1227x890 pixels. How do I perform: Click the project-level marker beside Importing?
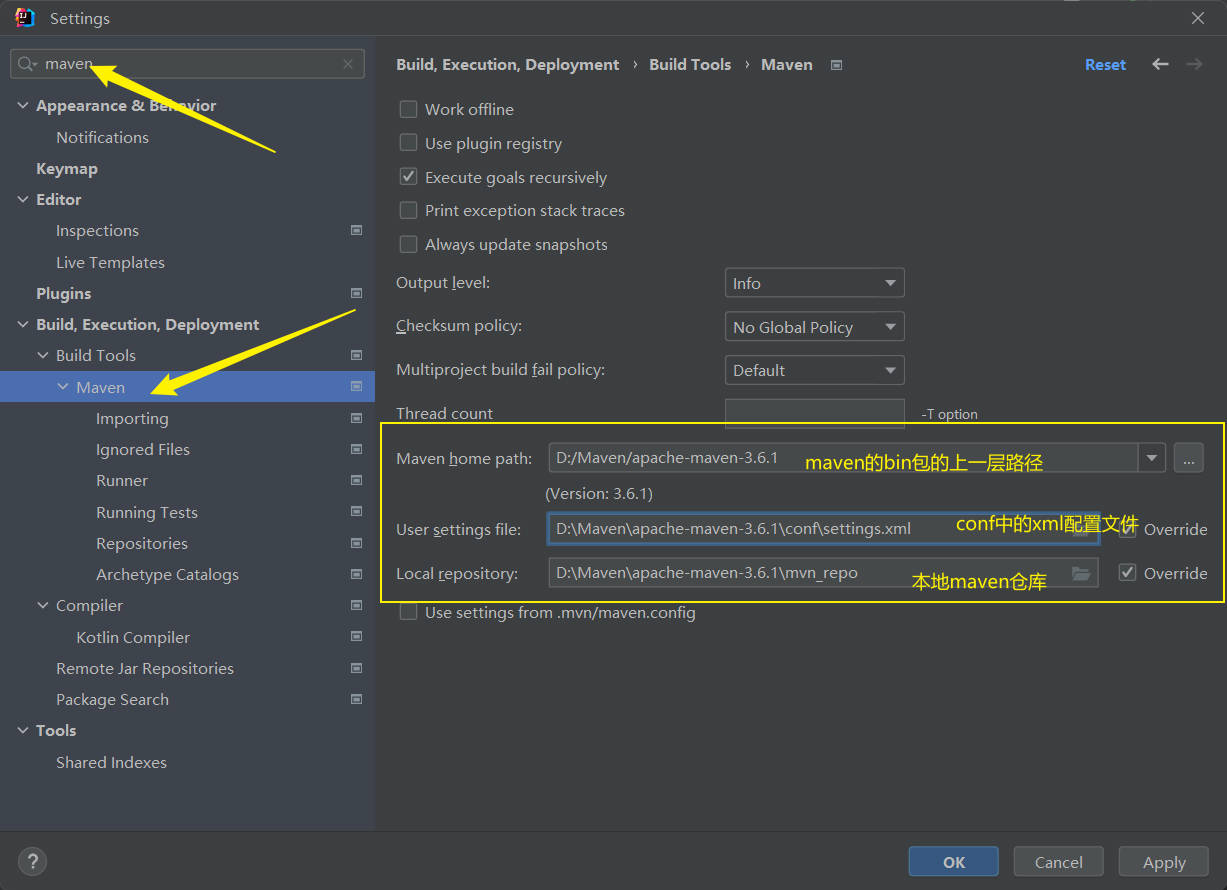pyautogui.click(x=356, y=418)
